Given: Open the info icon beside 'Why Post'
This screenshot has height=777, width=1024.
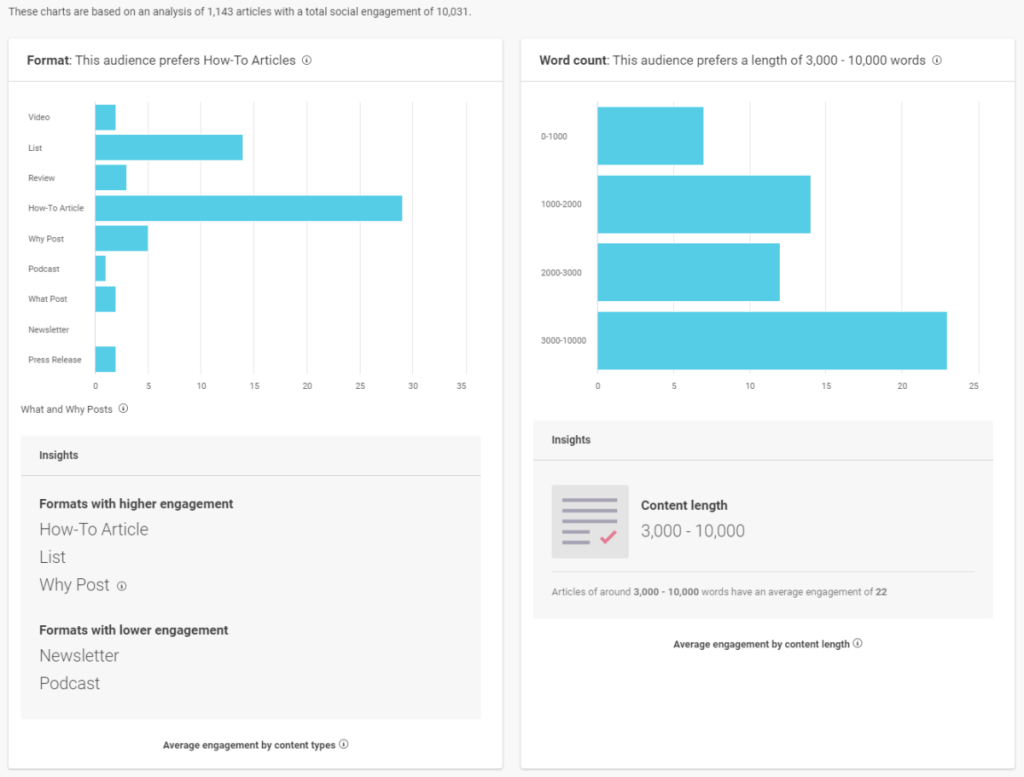Looking at the screenshot, I should pos(121,585).
